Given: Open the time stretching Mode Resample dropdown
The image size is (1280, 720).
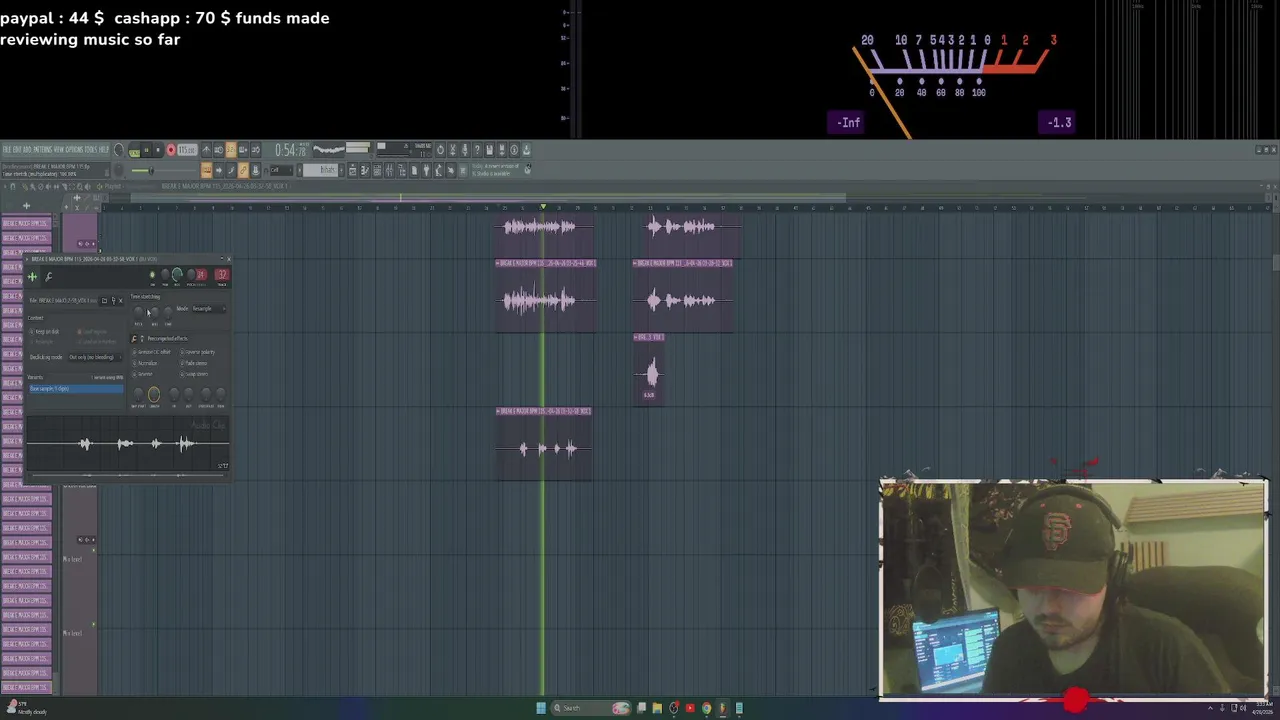Looking at the screenshot, I should click(x=209, y=309).
